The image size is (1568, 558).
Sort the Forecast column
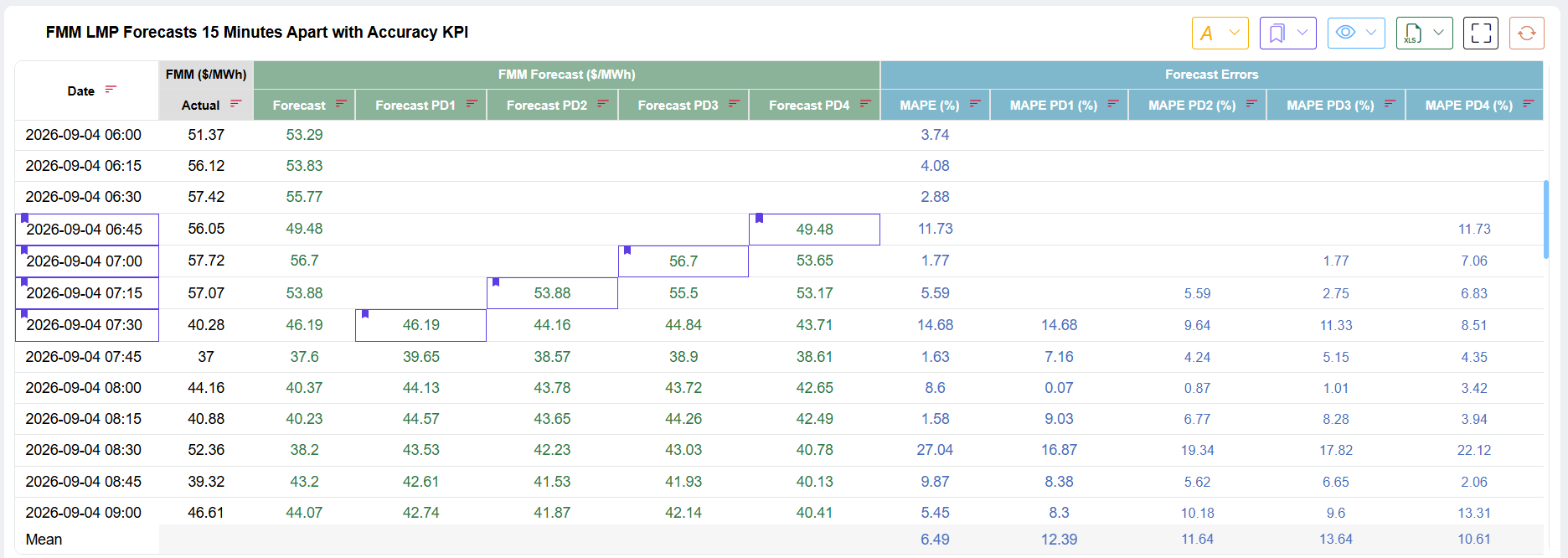pos(341,104)
